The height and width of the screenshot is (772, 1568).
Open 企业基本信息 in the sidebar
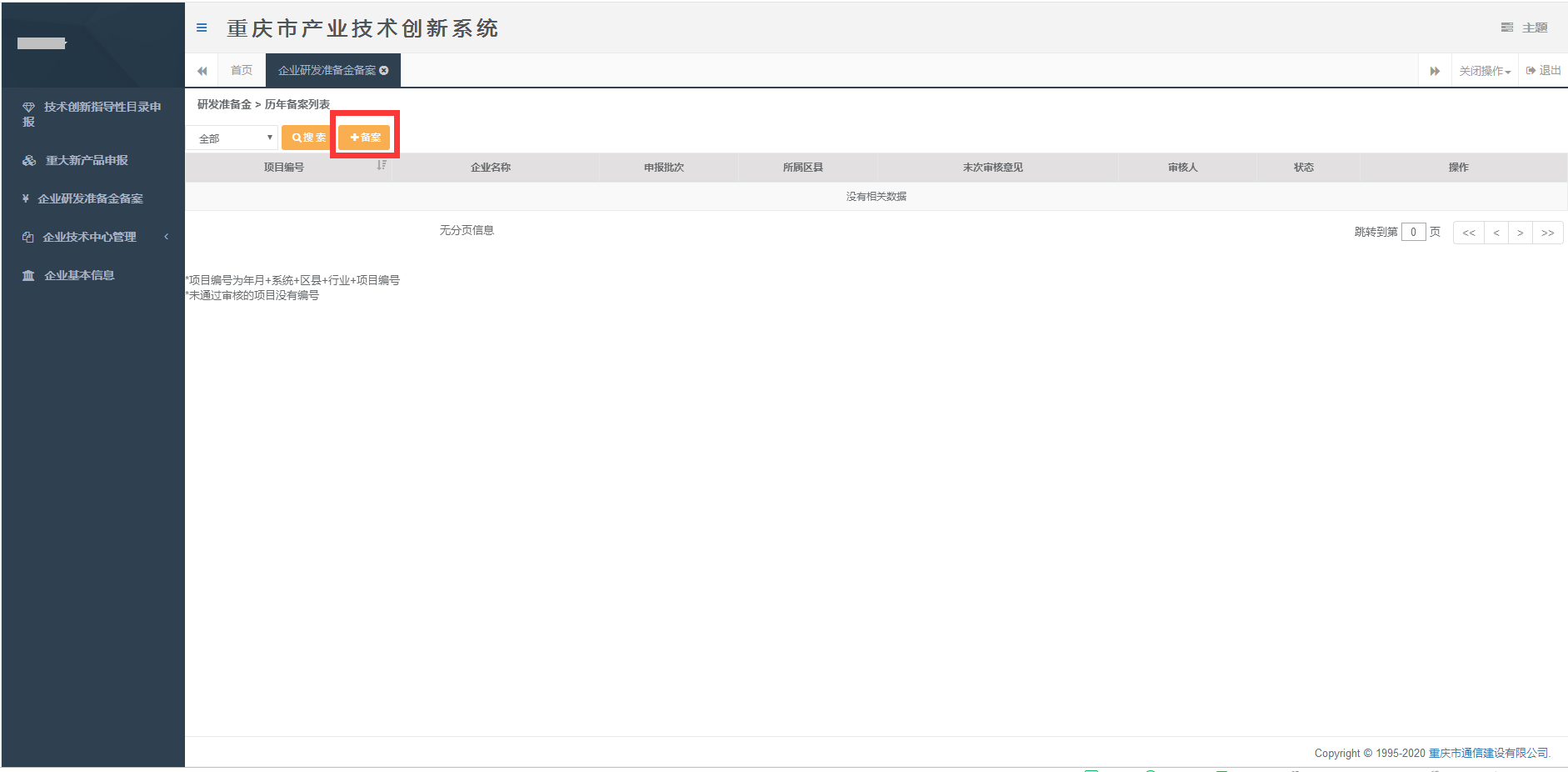79,275
